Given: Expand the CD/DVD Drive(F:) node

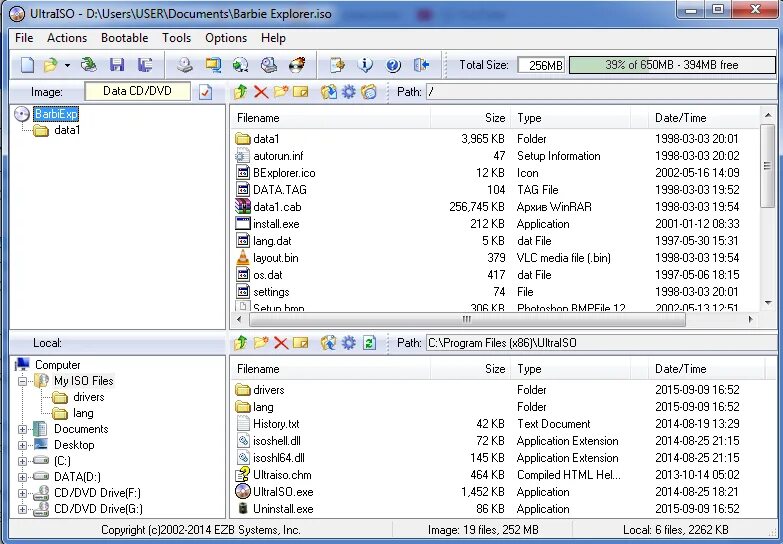Looking at the screenshot, I should [22, 493].
